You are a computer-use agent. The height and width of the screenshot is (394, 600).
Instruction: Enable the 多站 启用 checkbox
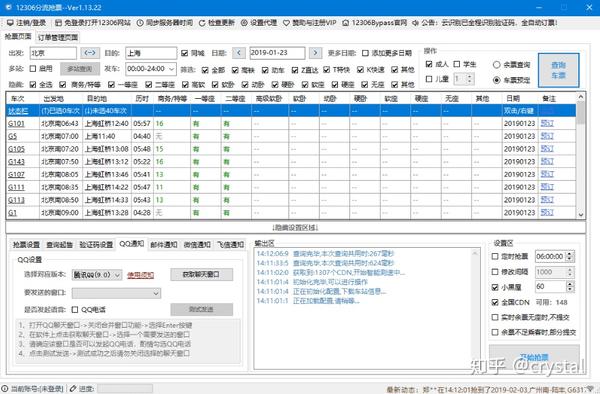33,69
